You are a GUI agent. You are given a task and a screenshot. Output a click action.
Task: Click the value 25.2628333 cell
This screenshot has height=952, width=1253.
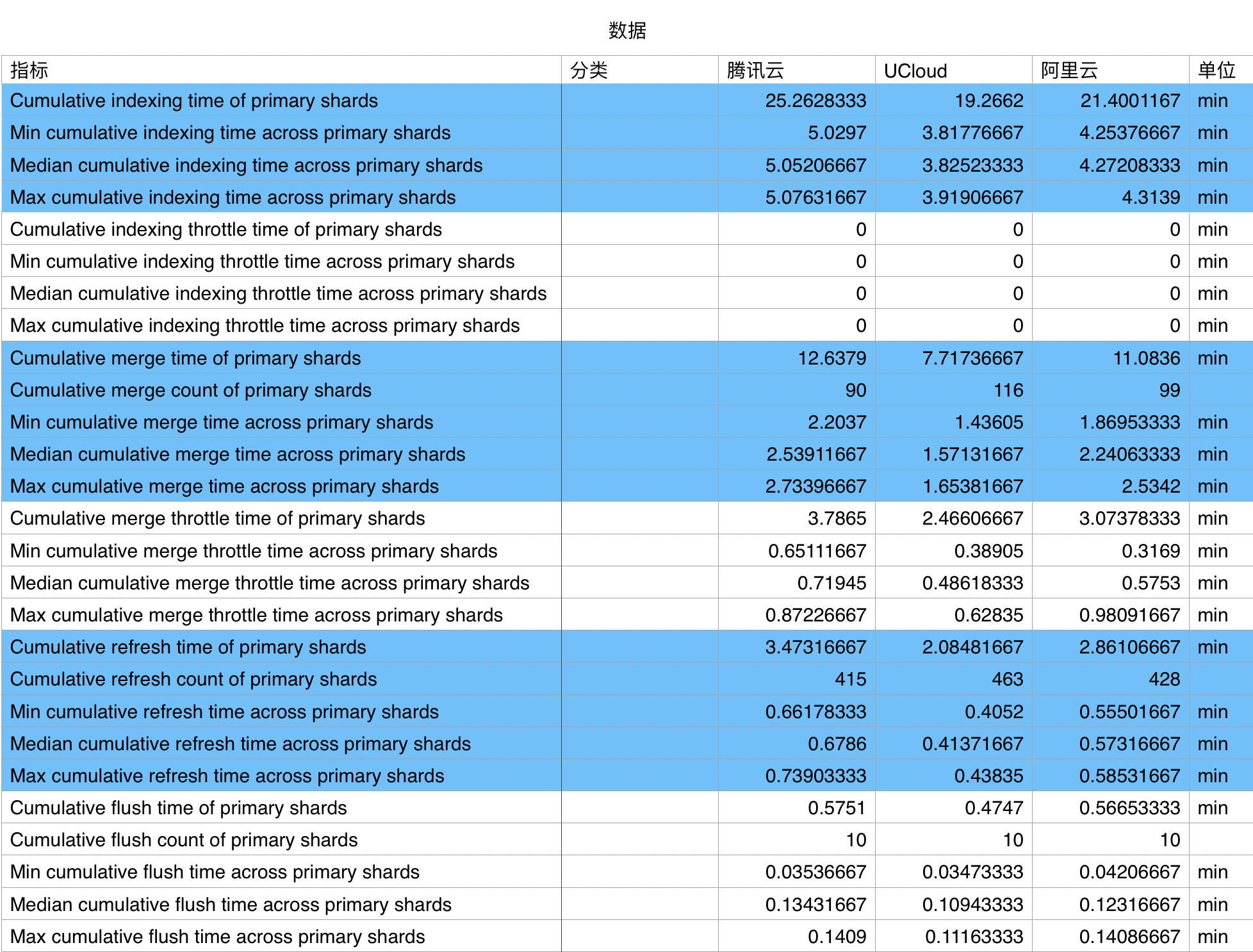[x=796, y=101]
